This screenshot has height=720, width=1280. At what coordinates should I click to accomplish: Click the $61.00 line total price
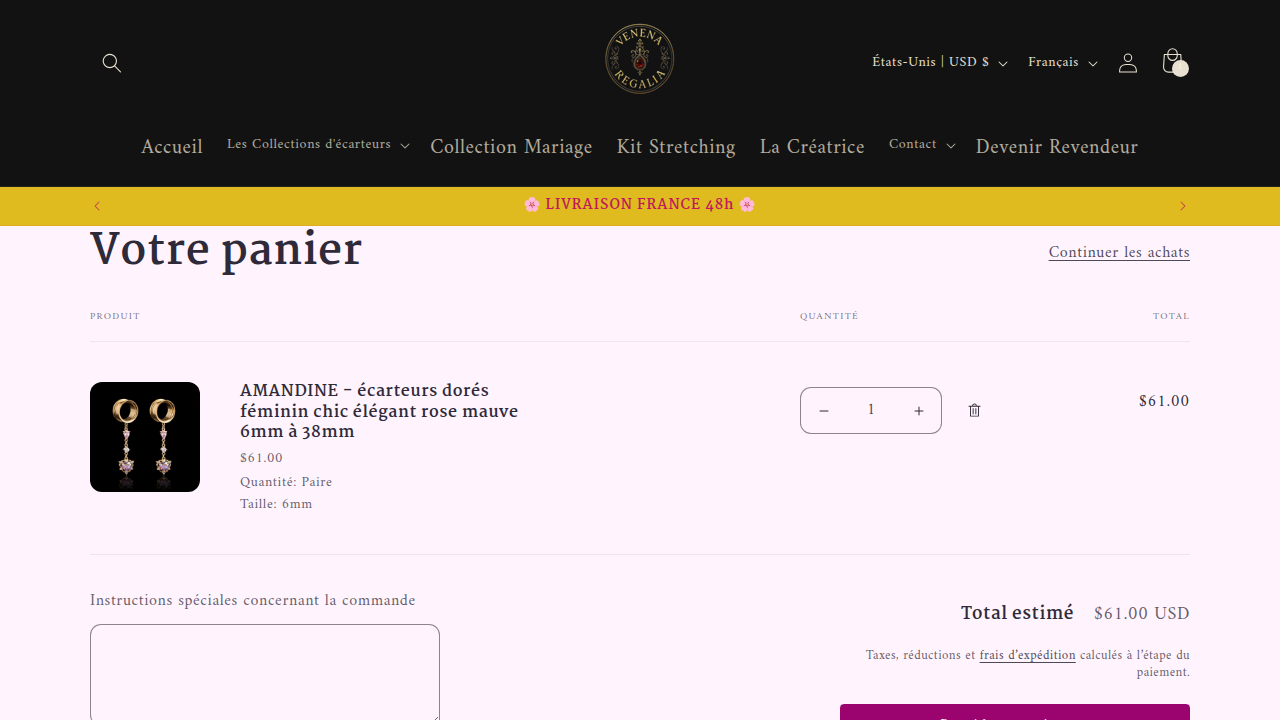point(1164,401)
